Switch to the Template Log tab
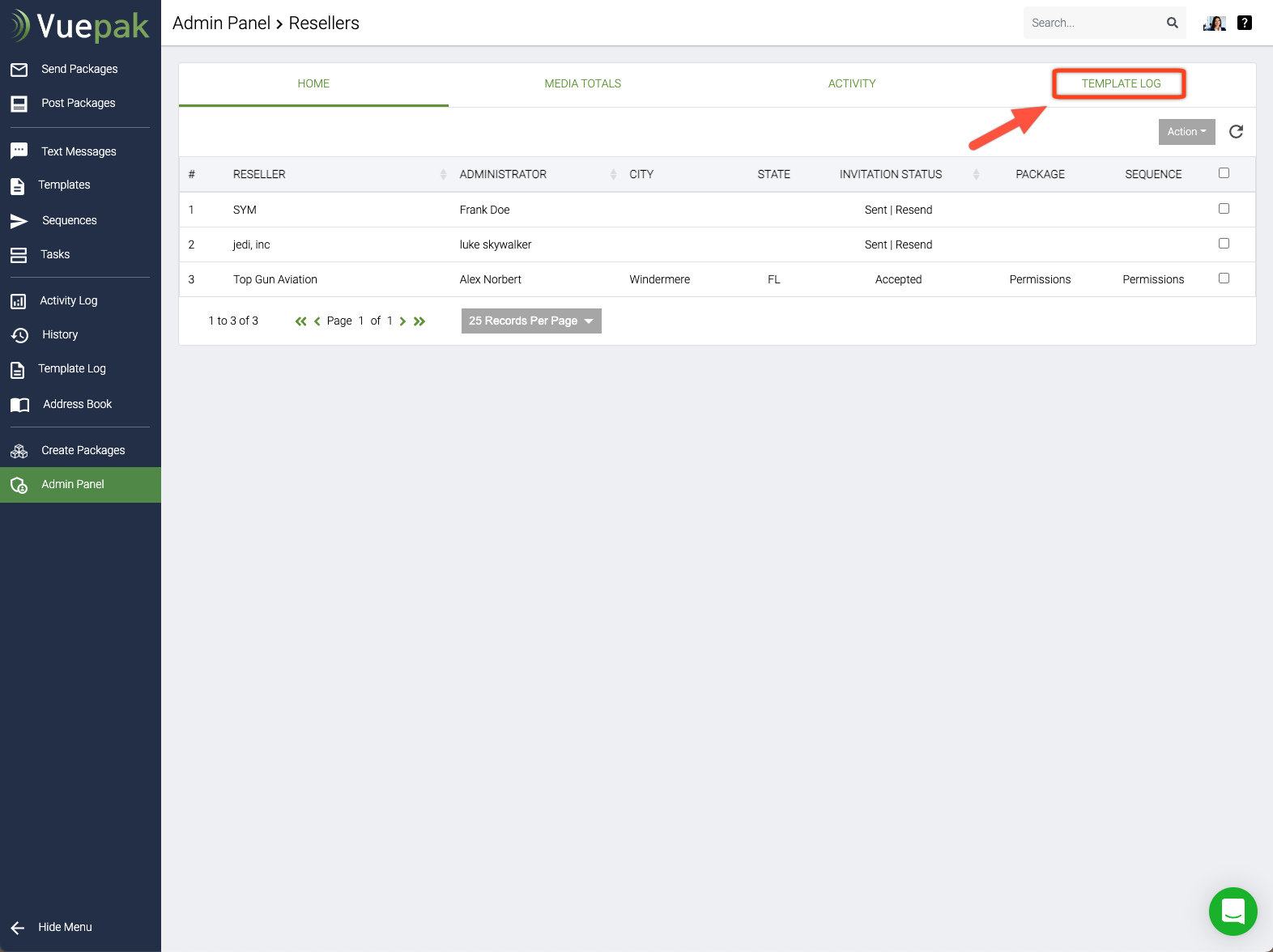Image resolution: width=1273 pixels, height=952 pixels. (1121, 84)
